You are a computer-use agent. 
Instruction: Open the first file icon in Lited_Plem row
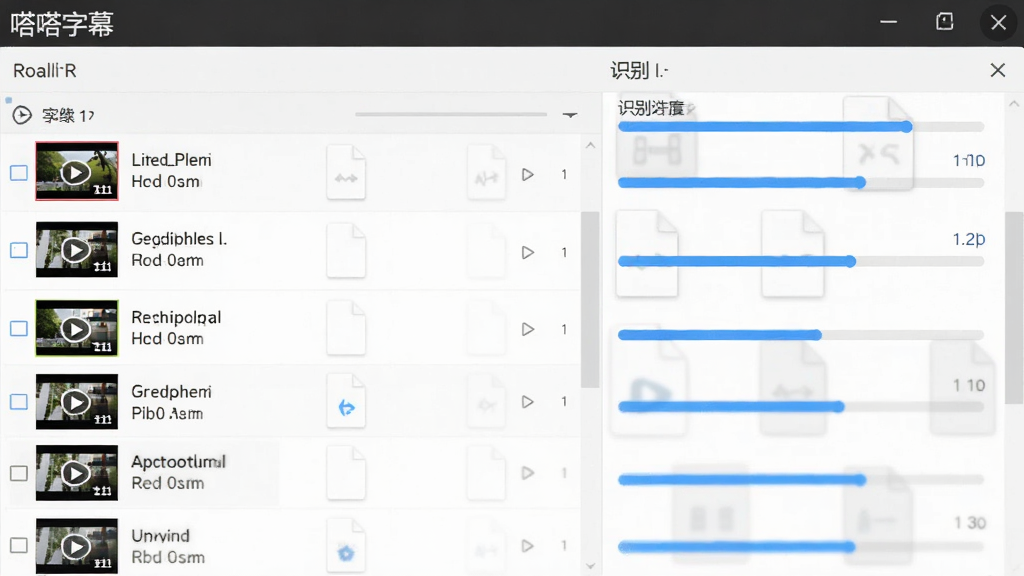point(346,172)
